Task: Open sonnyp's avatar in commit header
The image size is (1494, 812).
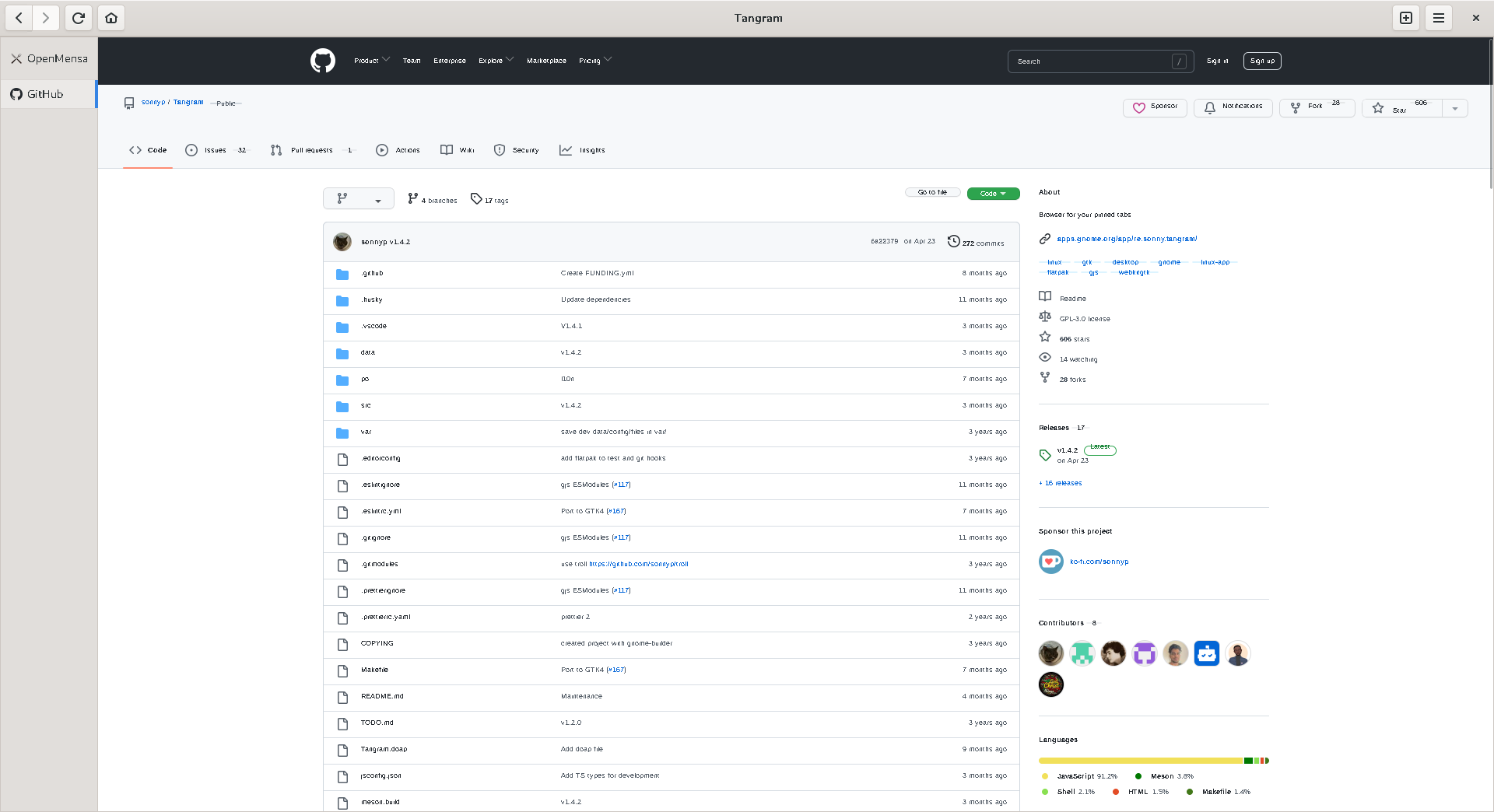Action: point(342,242)
